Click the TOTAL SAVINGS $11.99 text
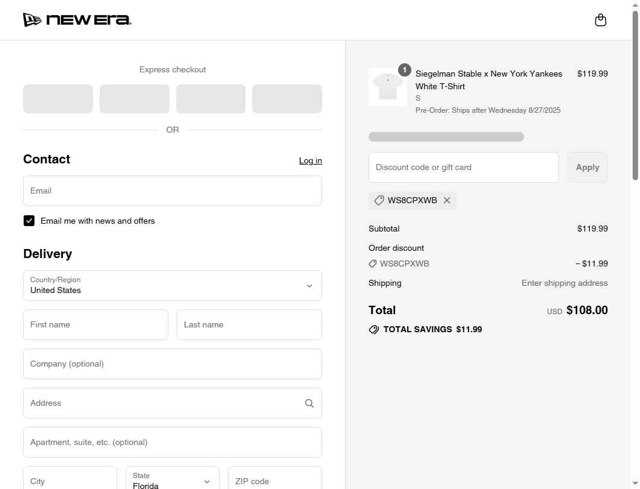Screen dimensions: 640x489 pos(433,329)
